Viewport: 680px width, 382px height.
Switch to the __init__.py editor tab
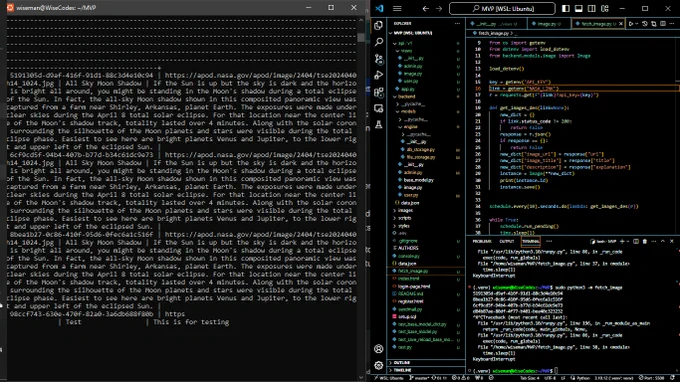pos(497,24)
